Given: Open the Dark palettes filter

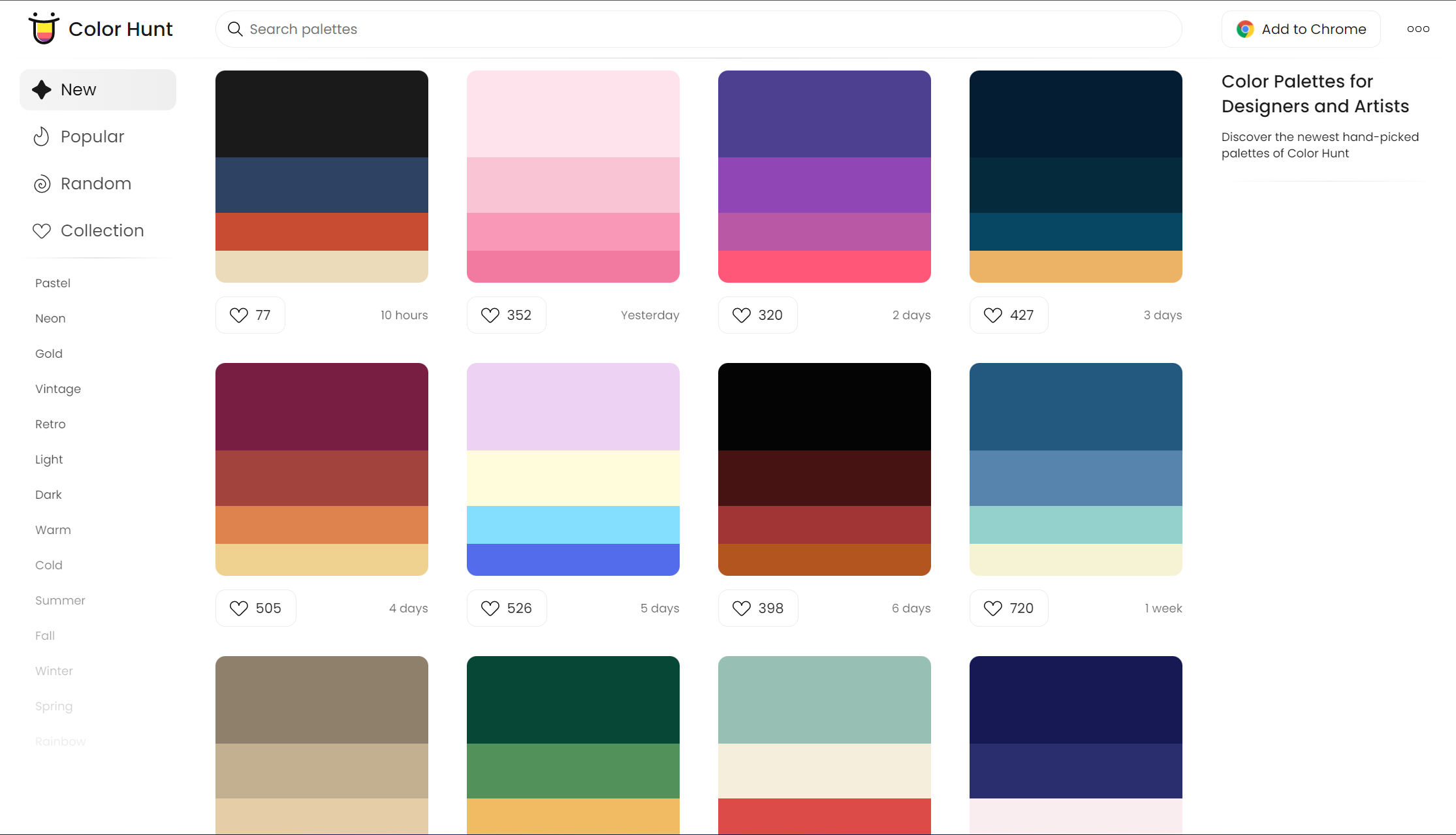Looking at the screenshot, I should pos(48,494).
